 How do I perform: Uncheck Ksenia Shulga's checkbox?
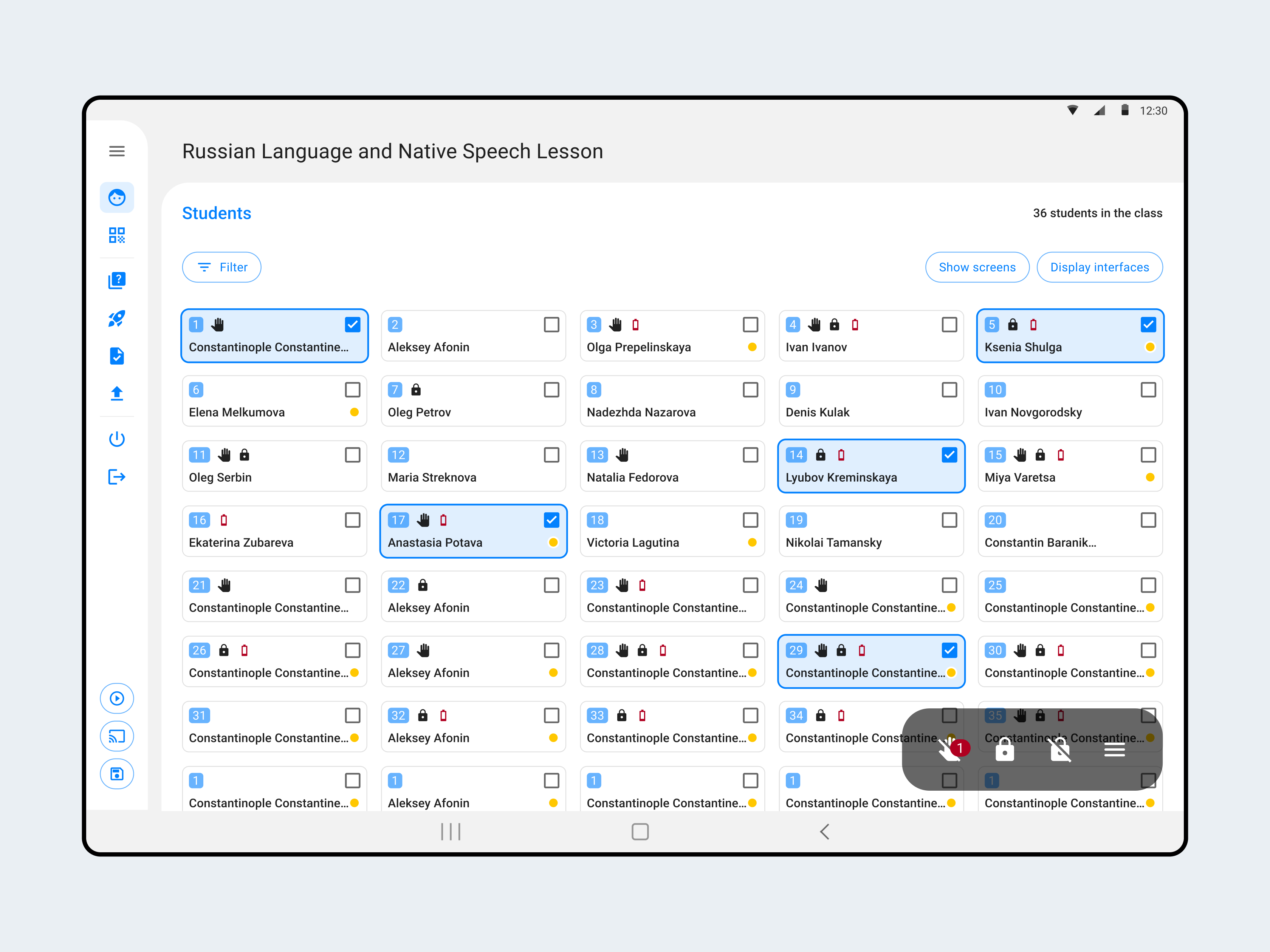[x=1148, y=325]
